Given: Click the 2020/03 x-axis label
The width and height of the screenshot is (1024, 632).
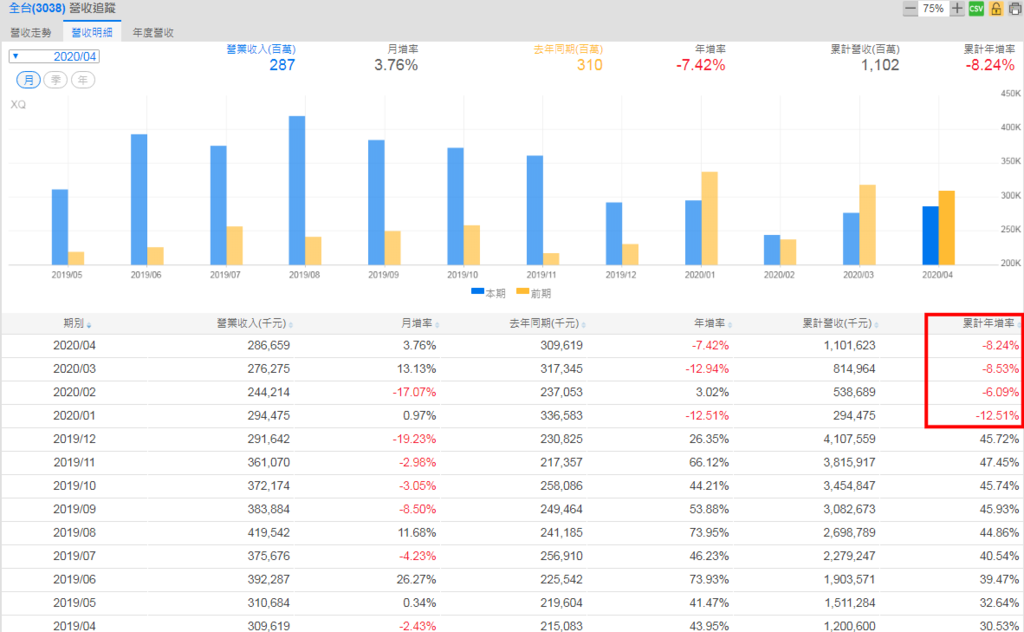Looking at the screenshot, I should click(858, 275).
